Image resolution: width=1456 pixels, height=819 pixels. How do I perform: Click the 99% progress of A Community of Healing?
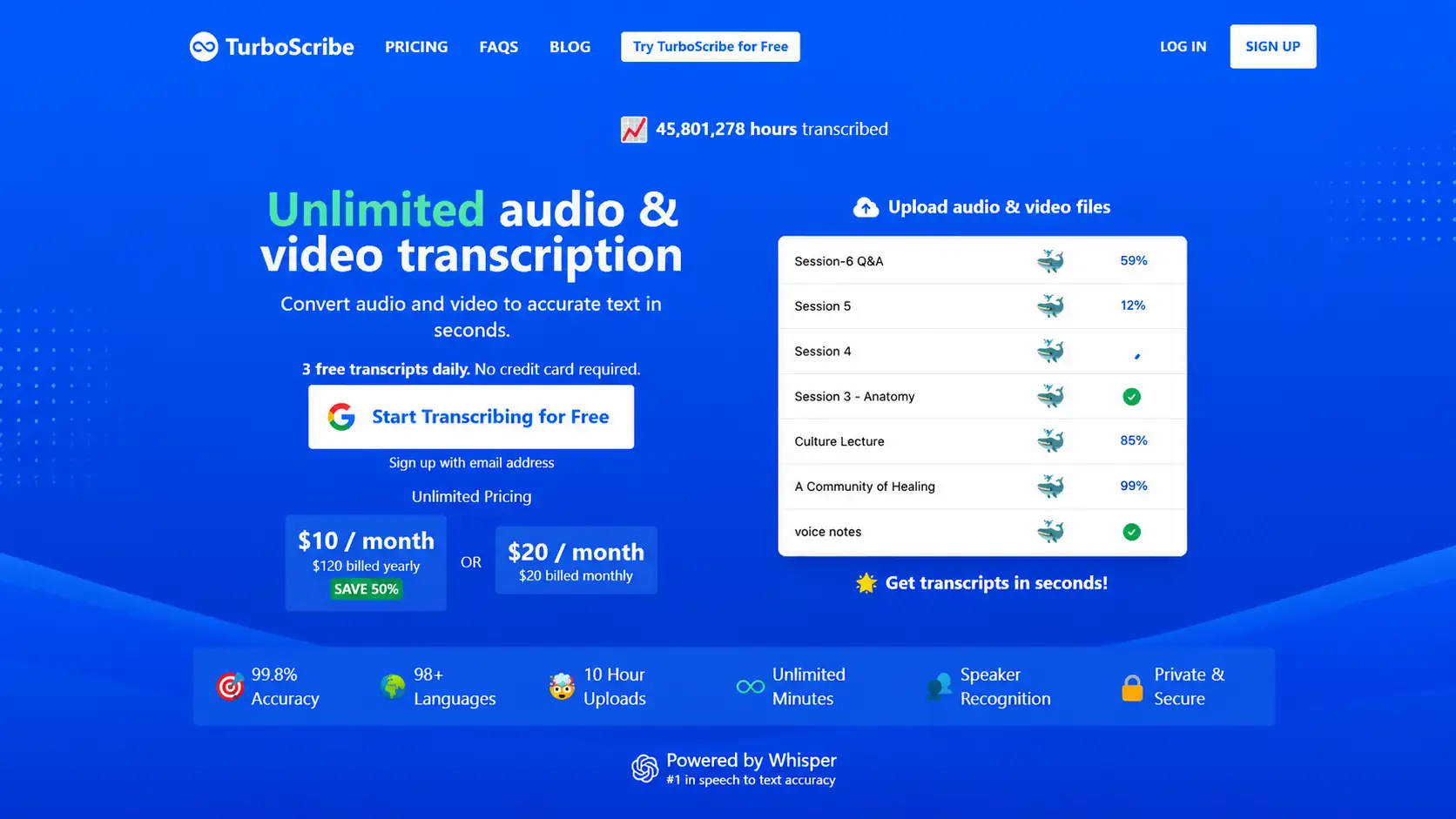click(x=1133, y=486)
